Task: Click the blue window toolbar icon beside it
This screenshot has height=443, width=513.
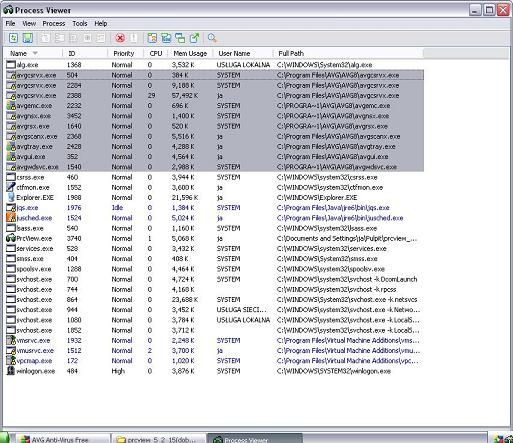Action: pos(166,38)
